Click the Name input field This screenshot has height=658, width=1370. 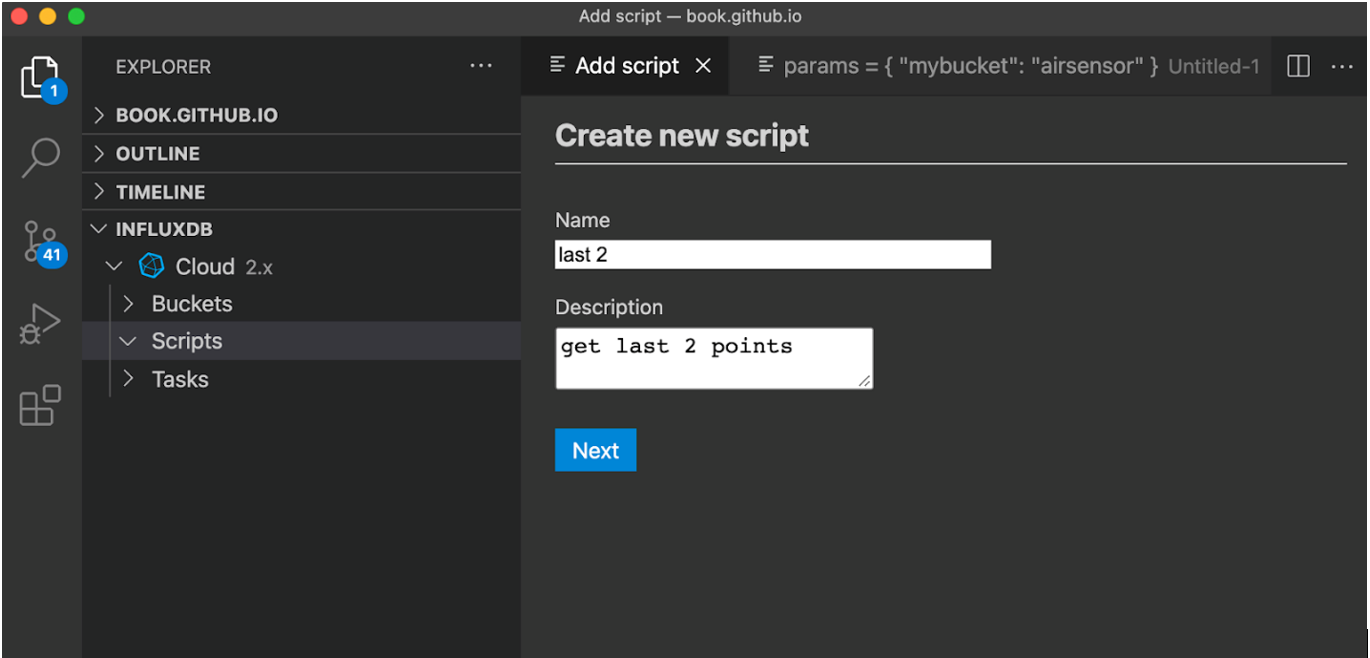pos(772,254)
